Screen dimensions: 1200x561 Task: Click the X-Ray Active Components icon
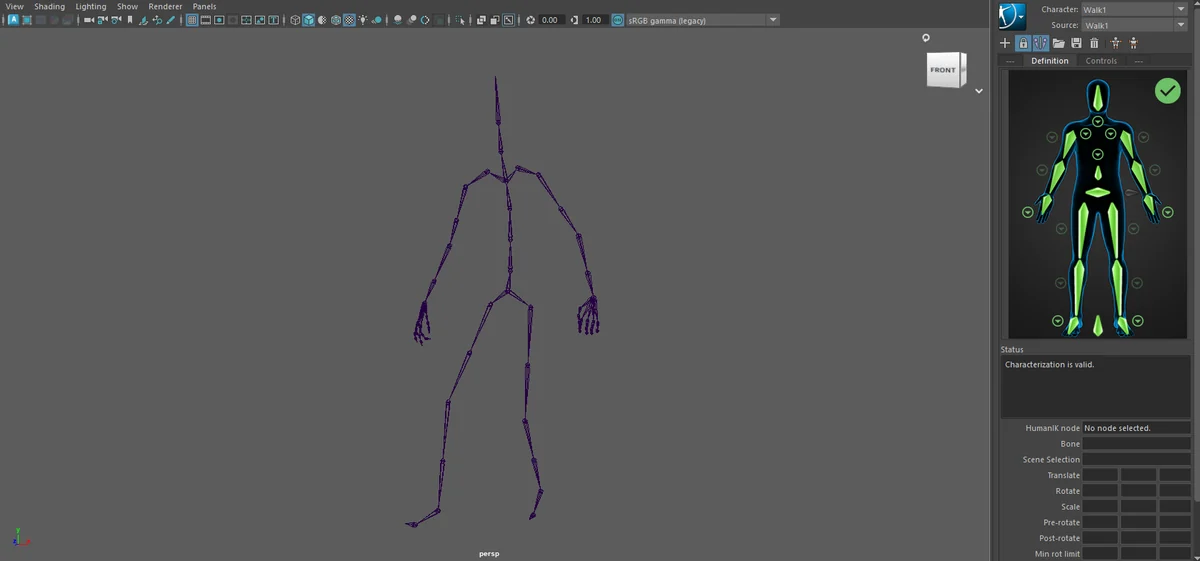pyautogui.click(x=494, y=20)
